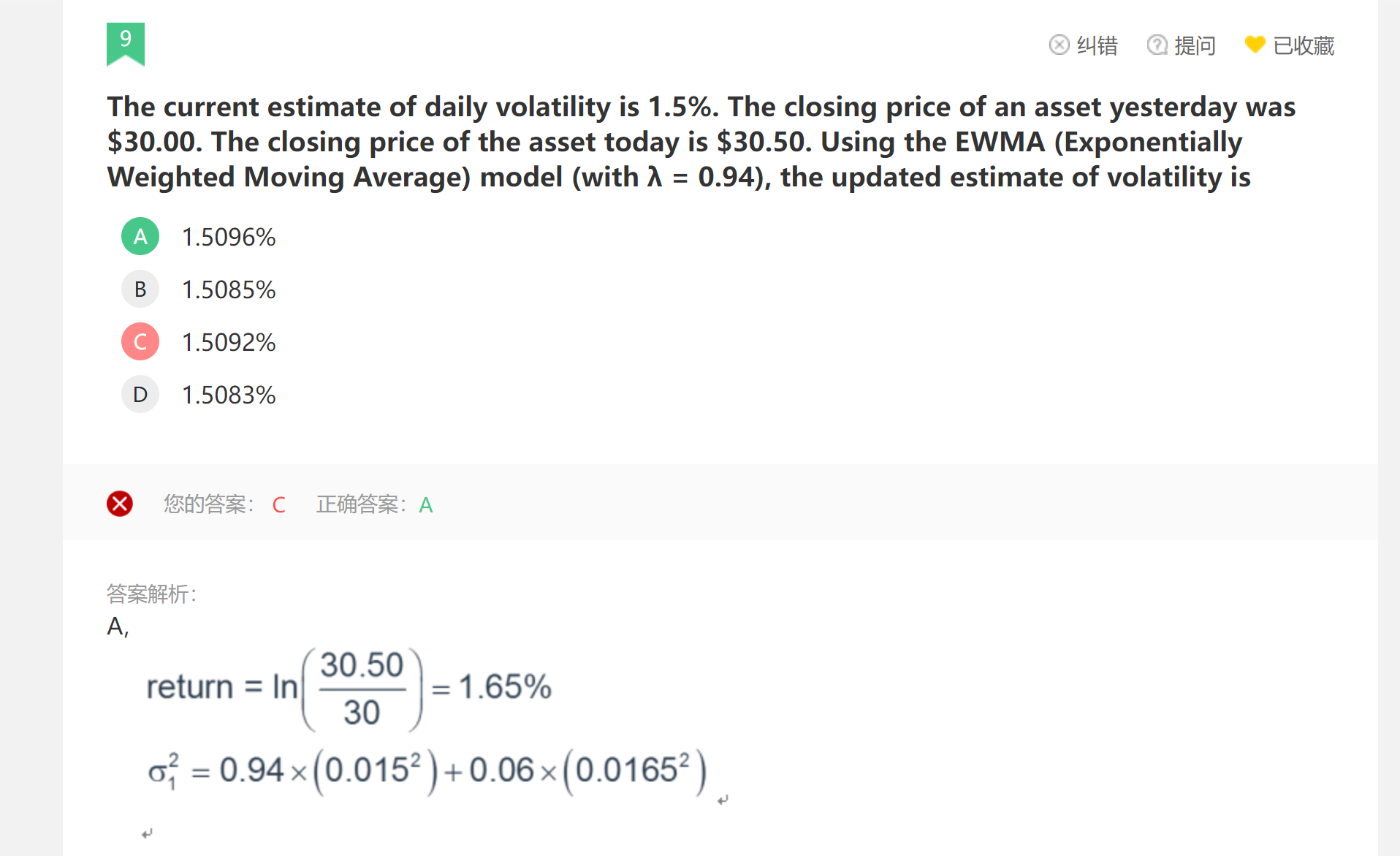Click the green correct answer letter A
The height and width of the screenshot is (856, 1400).
pos(426,504)
